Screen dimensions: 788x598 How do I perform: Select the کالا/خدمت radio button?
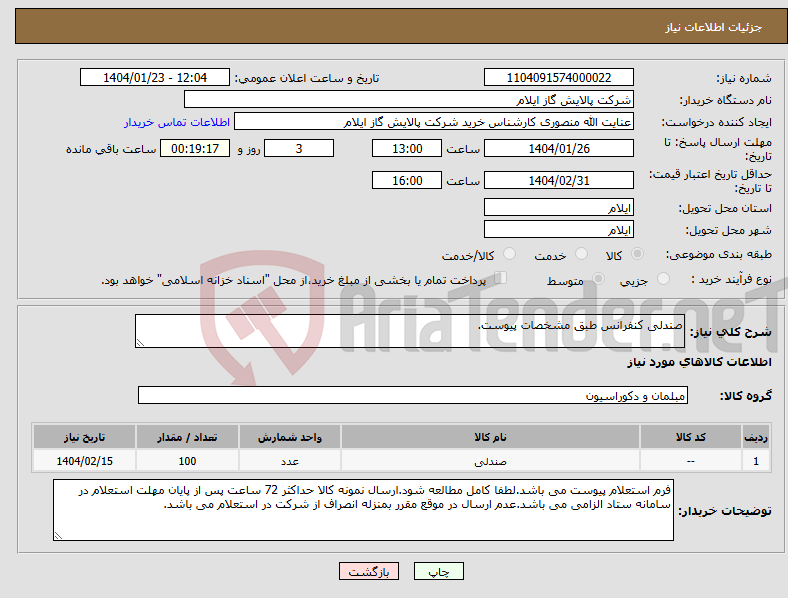coord(509,254)
